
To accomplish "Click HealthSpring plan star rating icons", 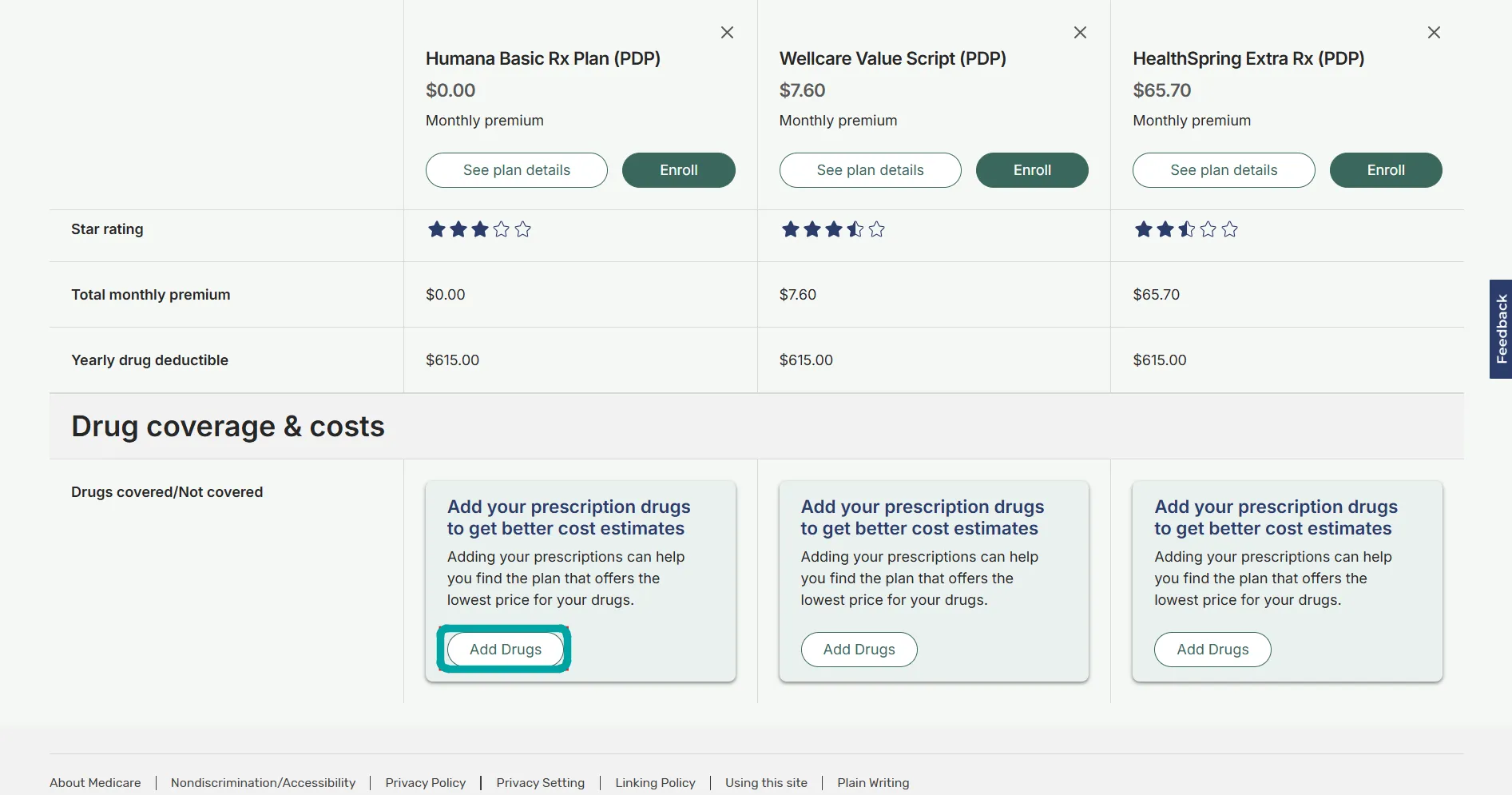I will click(x=1186, y=230).
